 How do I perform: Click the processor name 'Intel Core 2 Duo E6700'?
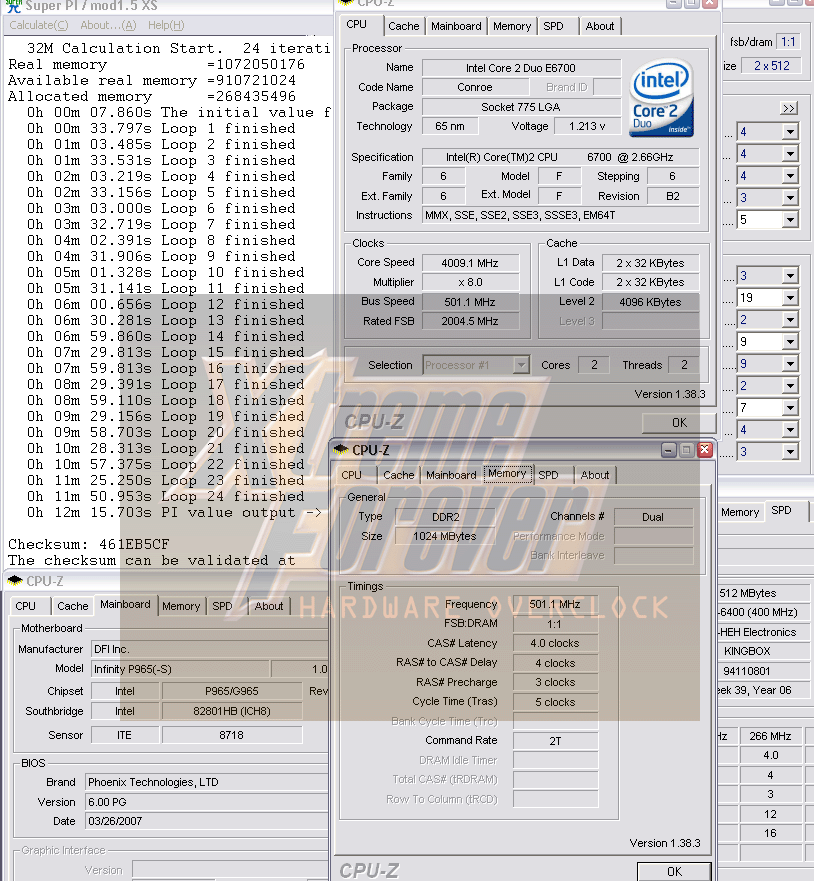coord(521,68)
